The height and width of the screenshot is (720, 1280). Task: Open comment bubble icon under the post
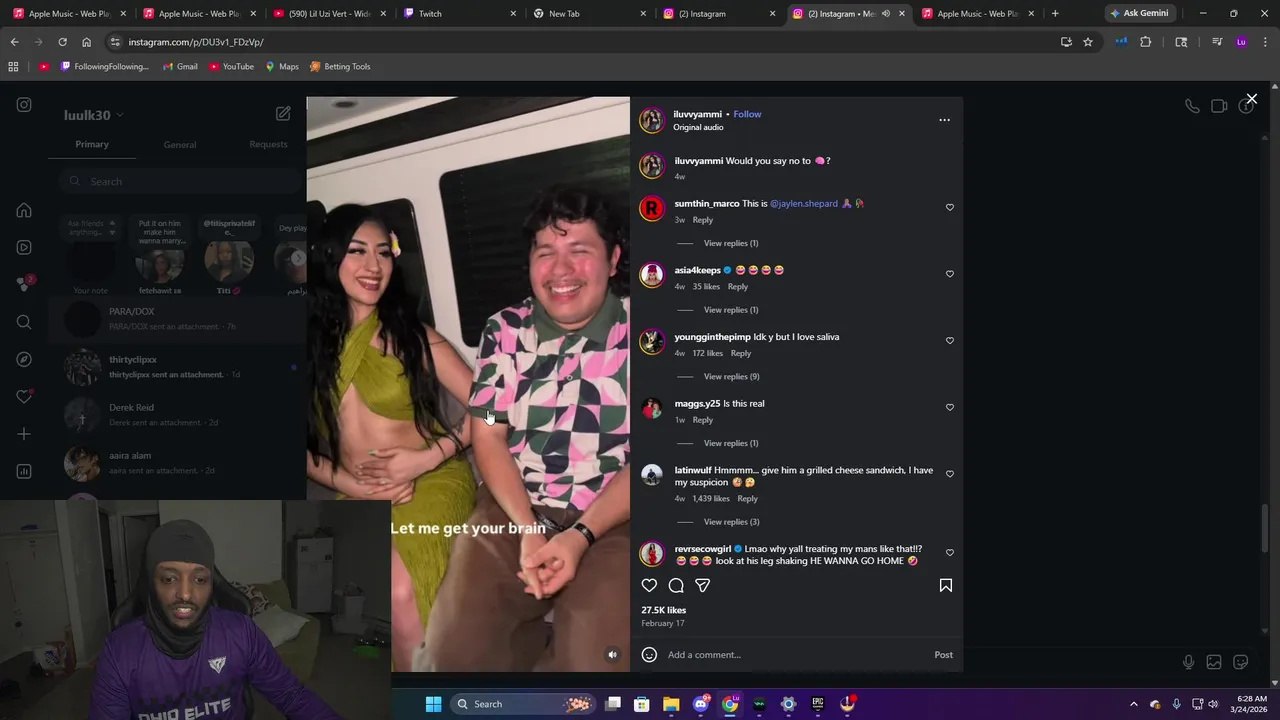[x=676, y=586]
